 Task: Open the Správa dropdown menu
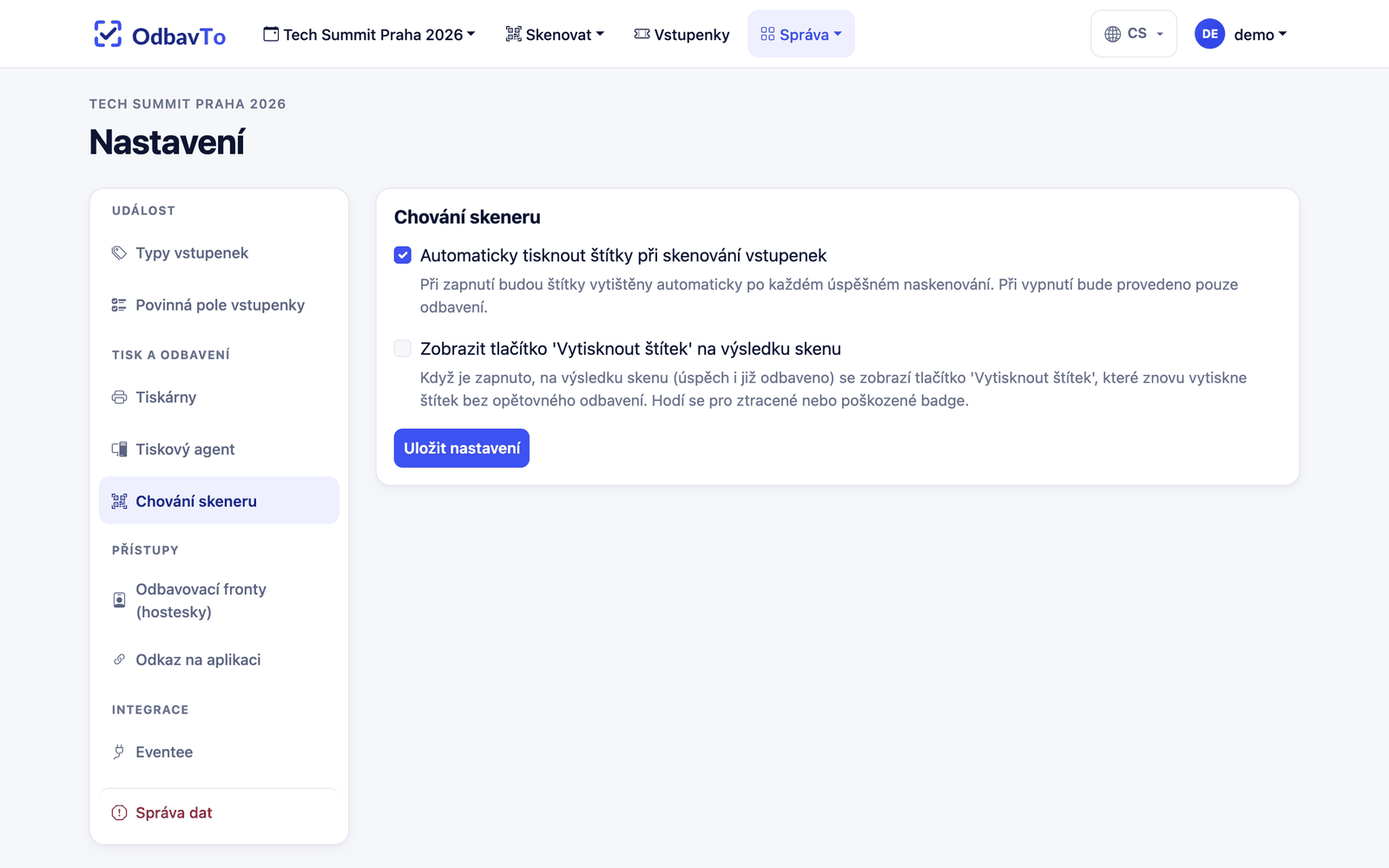[x=801, y=34]
